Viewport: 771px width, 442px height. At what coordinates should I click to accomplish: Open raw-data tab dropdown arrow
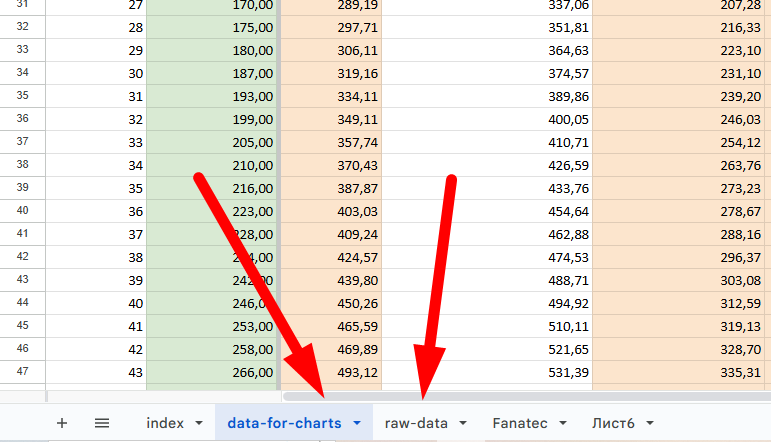[x=463, y=423]
